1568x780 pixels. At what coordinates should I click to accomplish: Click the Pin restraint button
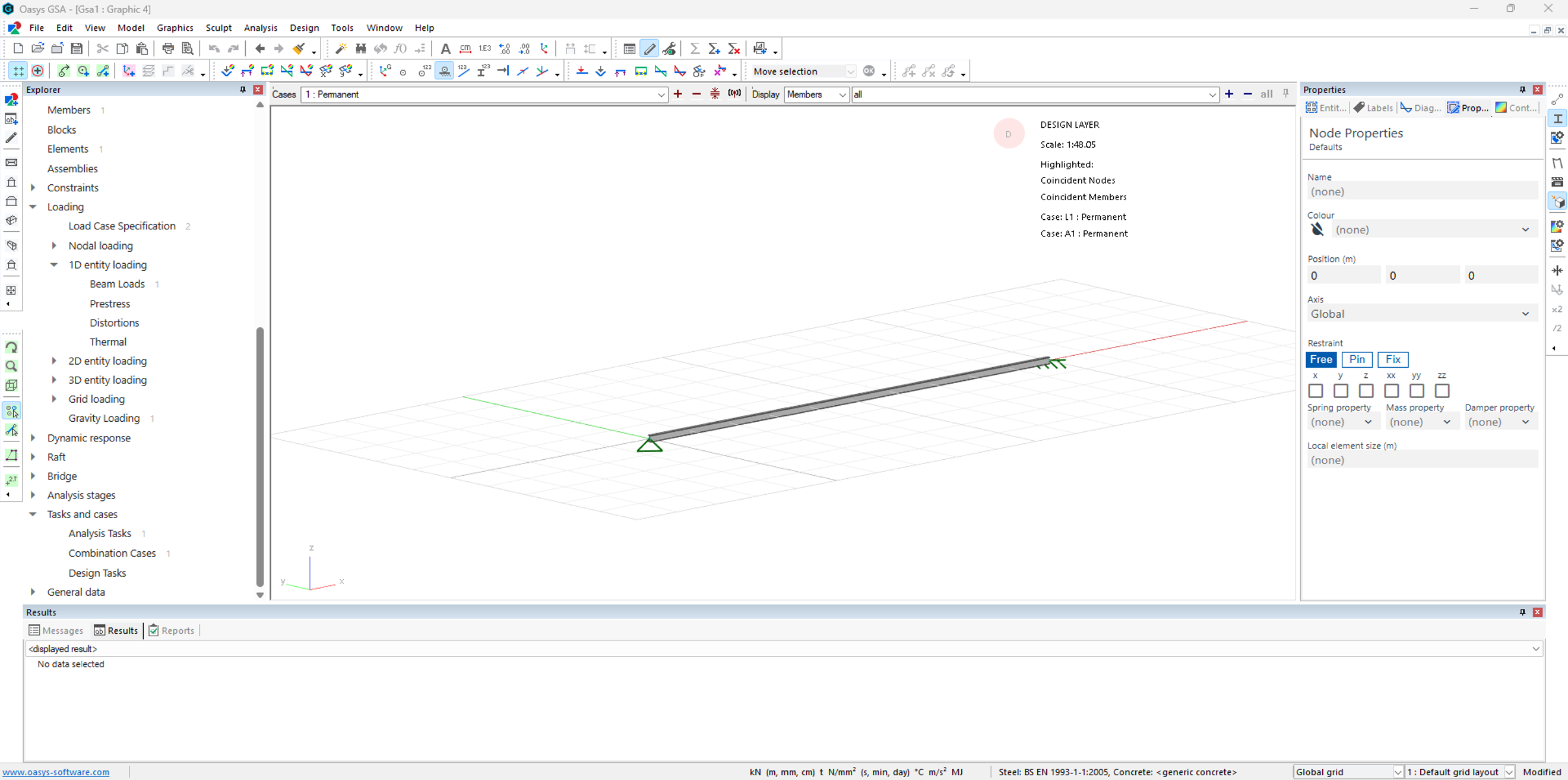point(1357,359)
